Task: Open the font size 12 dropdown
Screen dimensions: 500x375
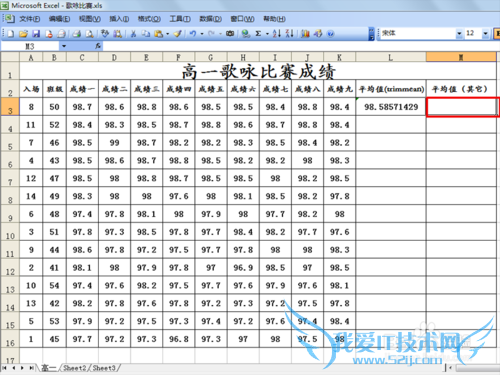Action: [485, 33]
